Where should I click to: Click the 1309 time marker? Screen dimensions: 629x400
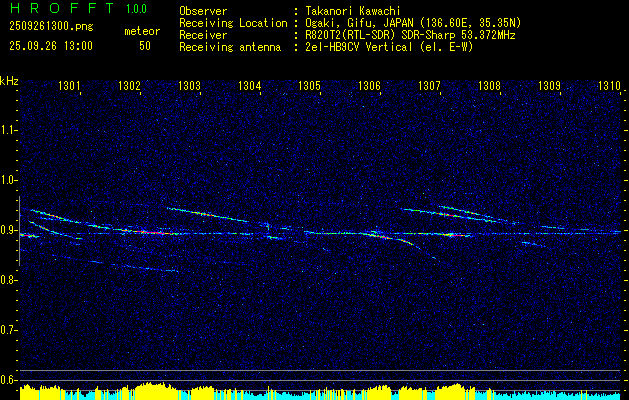(x=549, y=85)
